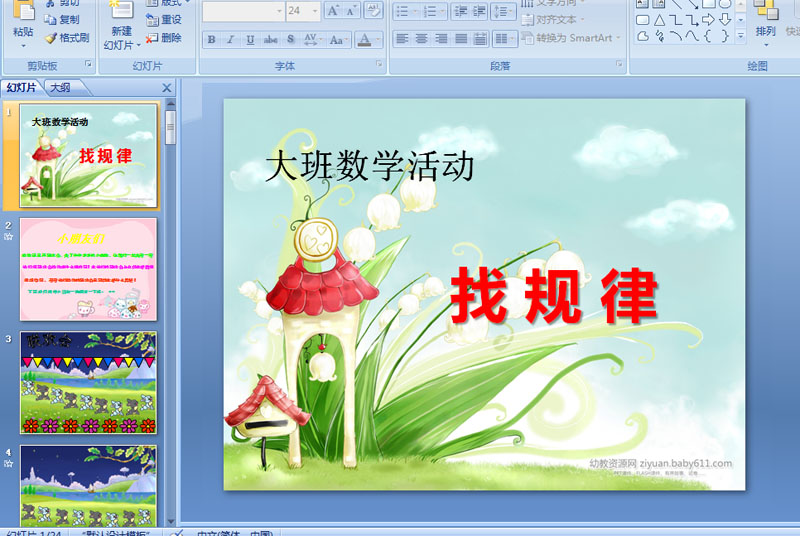The height and width of the screenshot is (536, 800).
Task: Align text right in paragraph group
Action: [441, 39]
